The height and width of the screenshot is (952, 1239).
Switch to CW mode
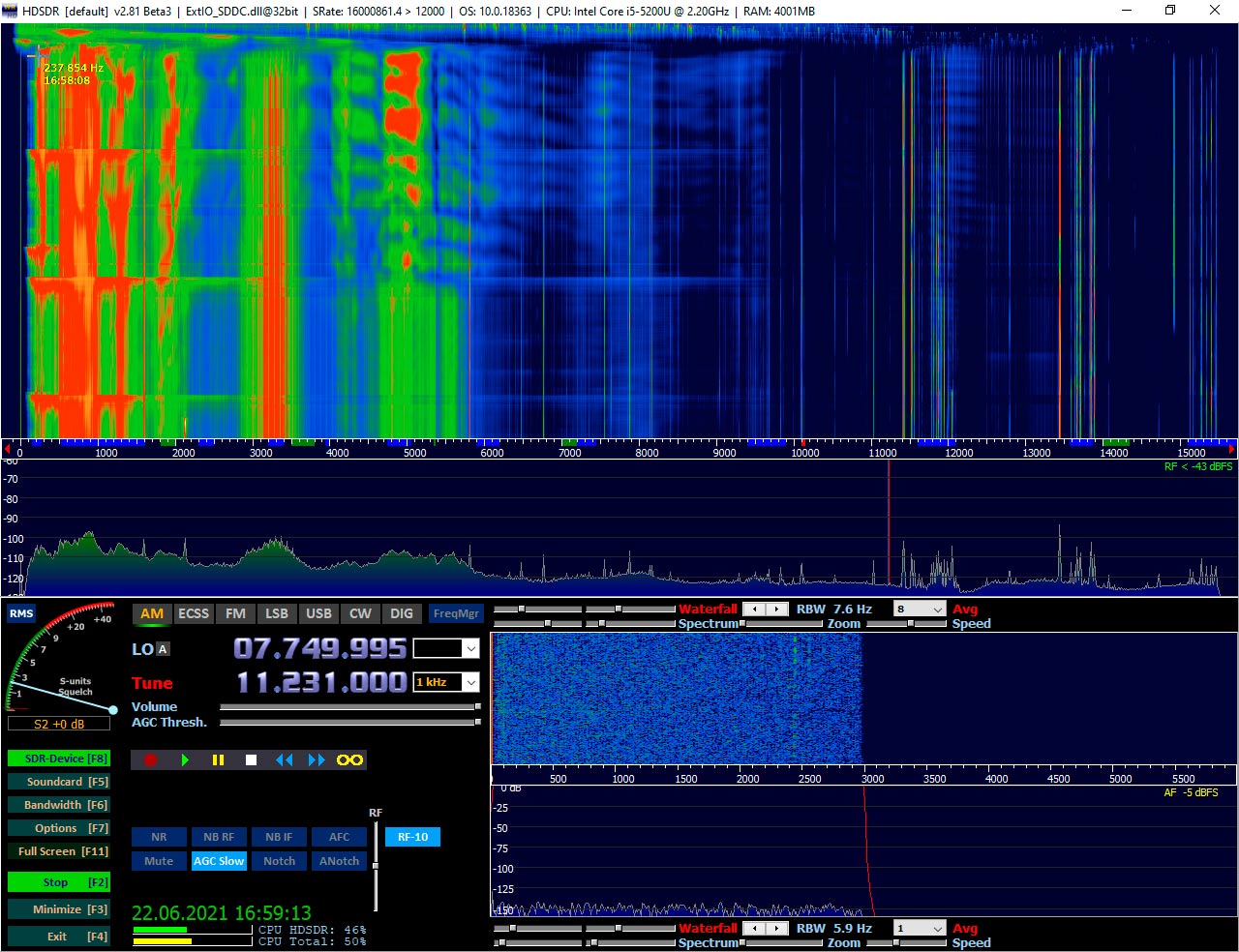tap(360, 613)
